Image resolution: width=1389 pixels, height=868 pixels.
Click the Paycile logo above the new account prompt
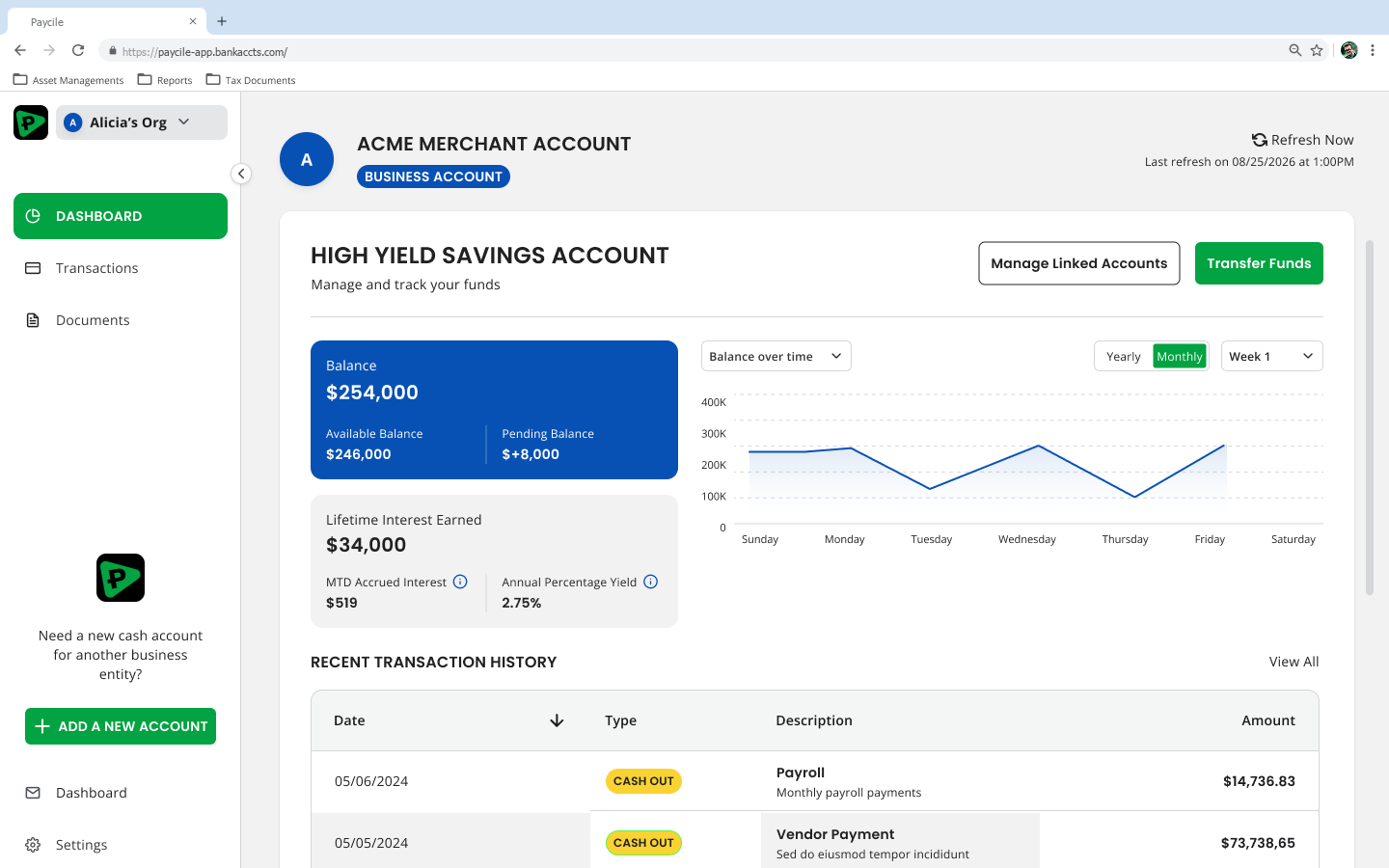click(x=121, y=578)
